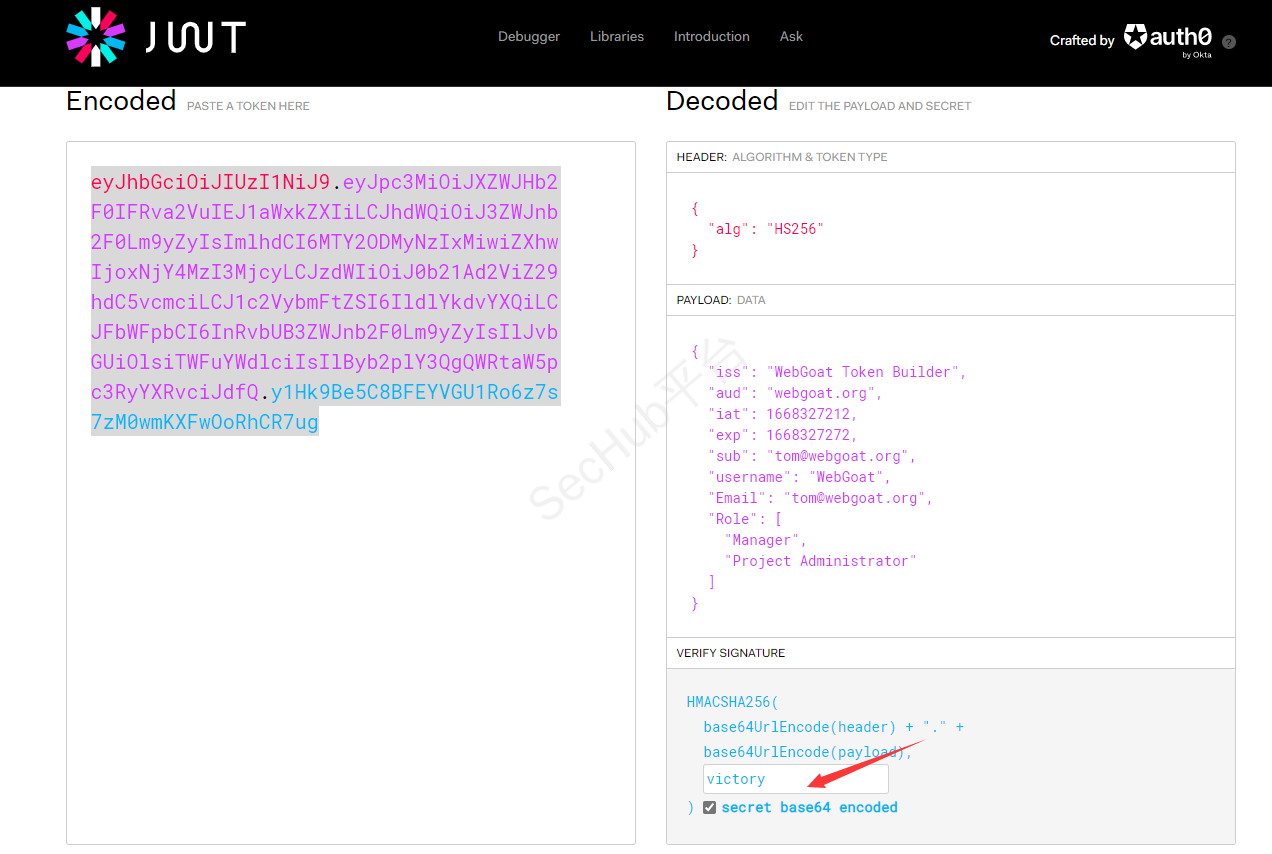The image size is (1272, 854).
Task: Click the JWT wordmark in the header
Action: coord(196,38)
